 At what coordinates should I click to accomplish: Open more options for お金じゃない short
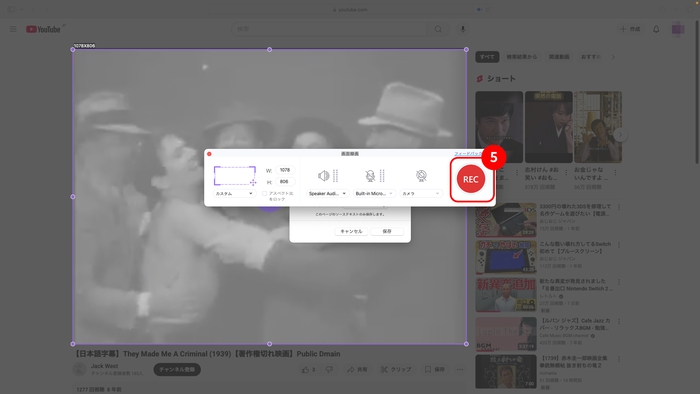click(x=616, y=173)
